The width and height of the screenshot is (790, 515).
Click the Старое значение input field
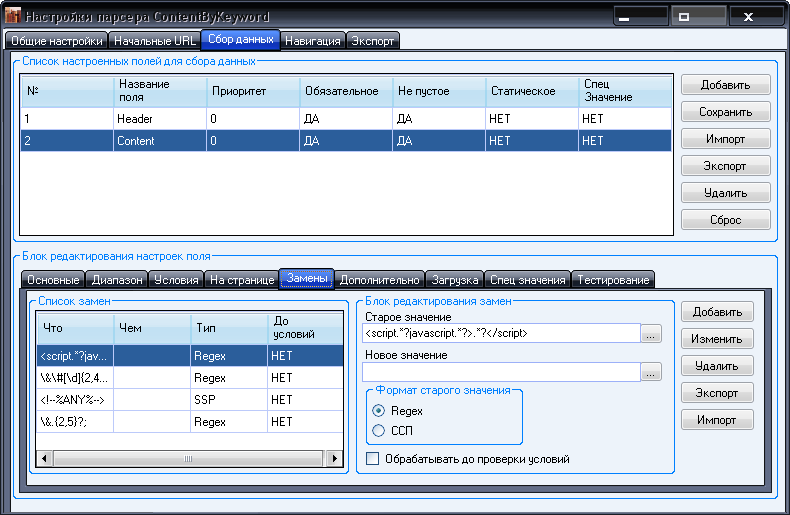pos(500,334)
